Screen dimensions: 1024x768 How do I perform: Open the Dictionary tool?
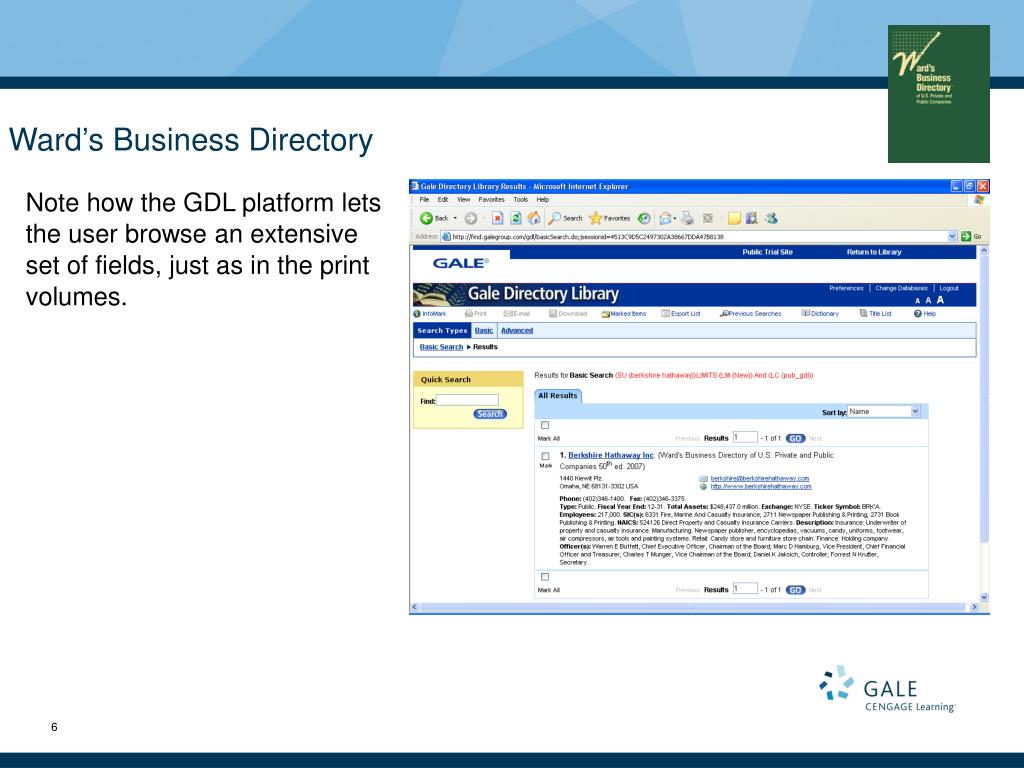tap(820, 313)
